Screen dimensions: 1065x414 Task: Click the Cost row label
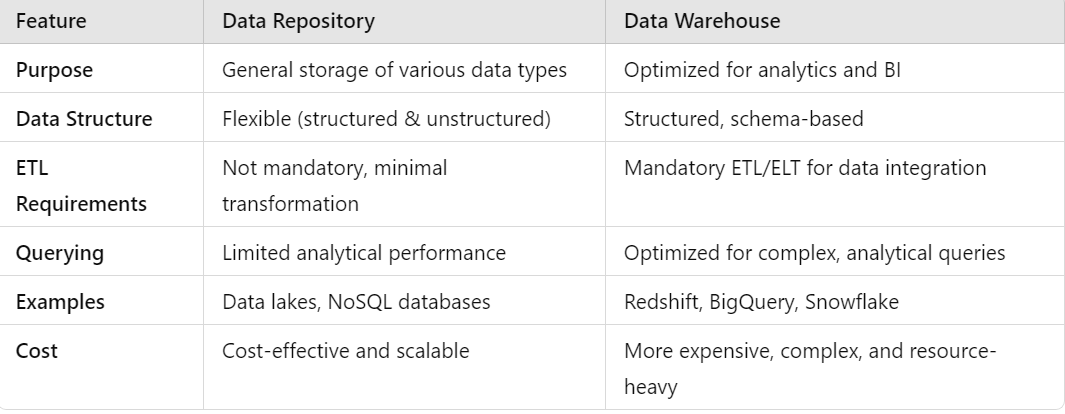[x=37, y=351]
